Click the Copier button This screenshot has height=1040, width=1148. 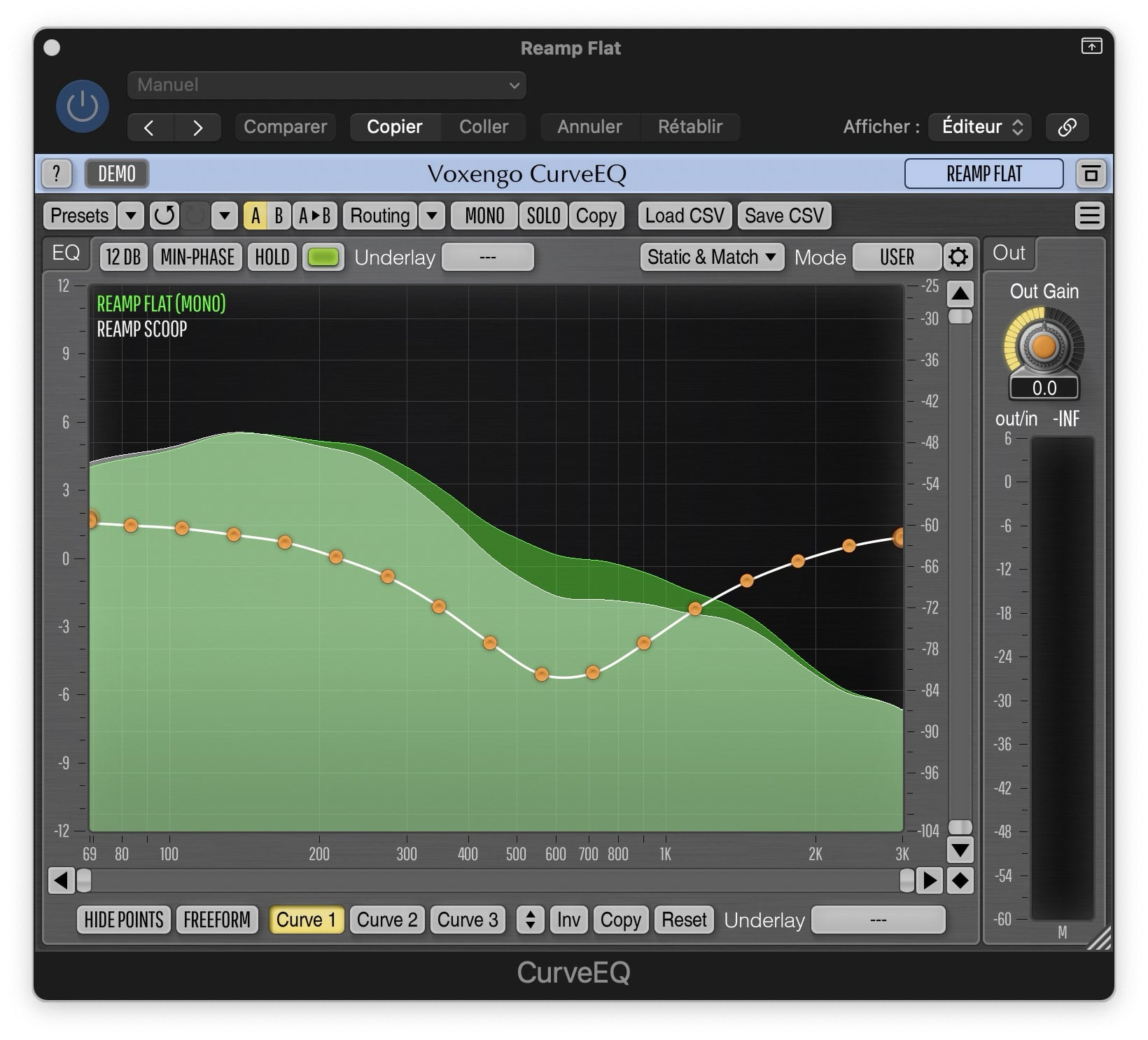[395, 127]
